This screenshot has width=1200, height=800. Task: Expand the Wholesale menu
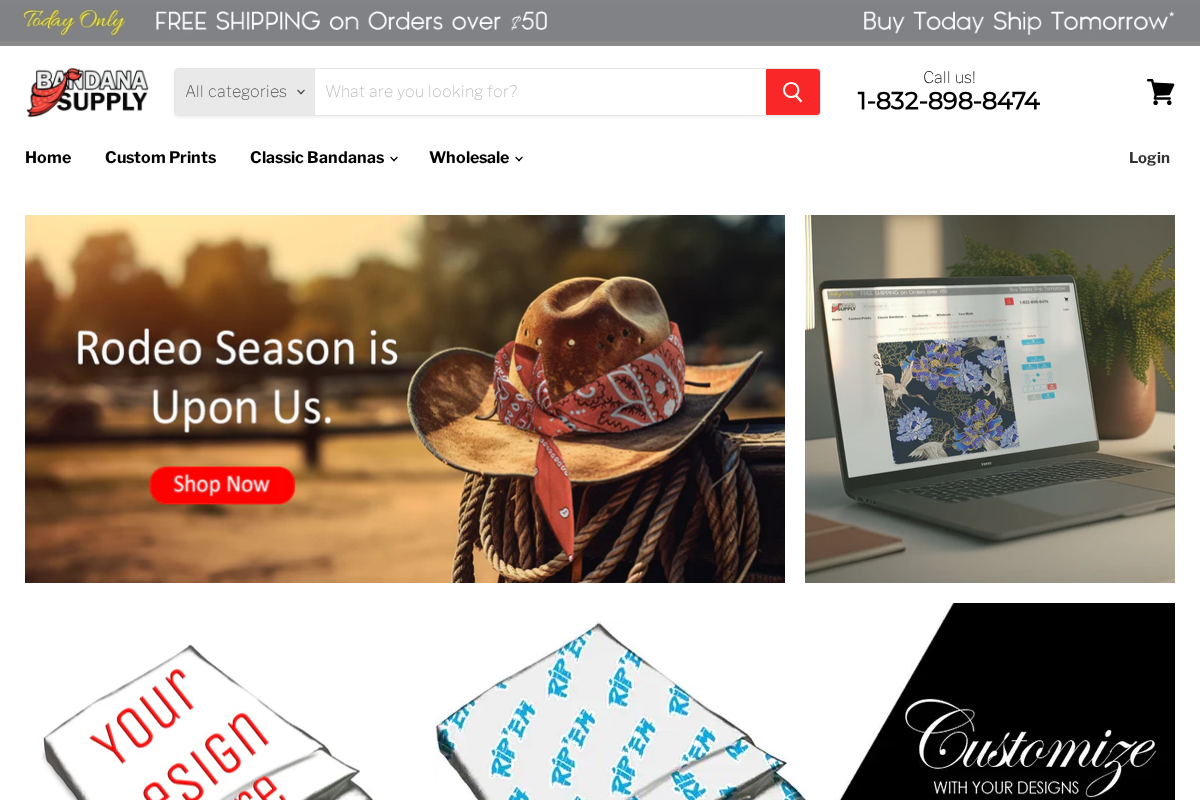(x=476, y=158)
